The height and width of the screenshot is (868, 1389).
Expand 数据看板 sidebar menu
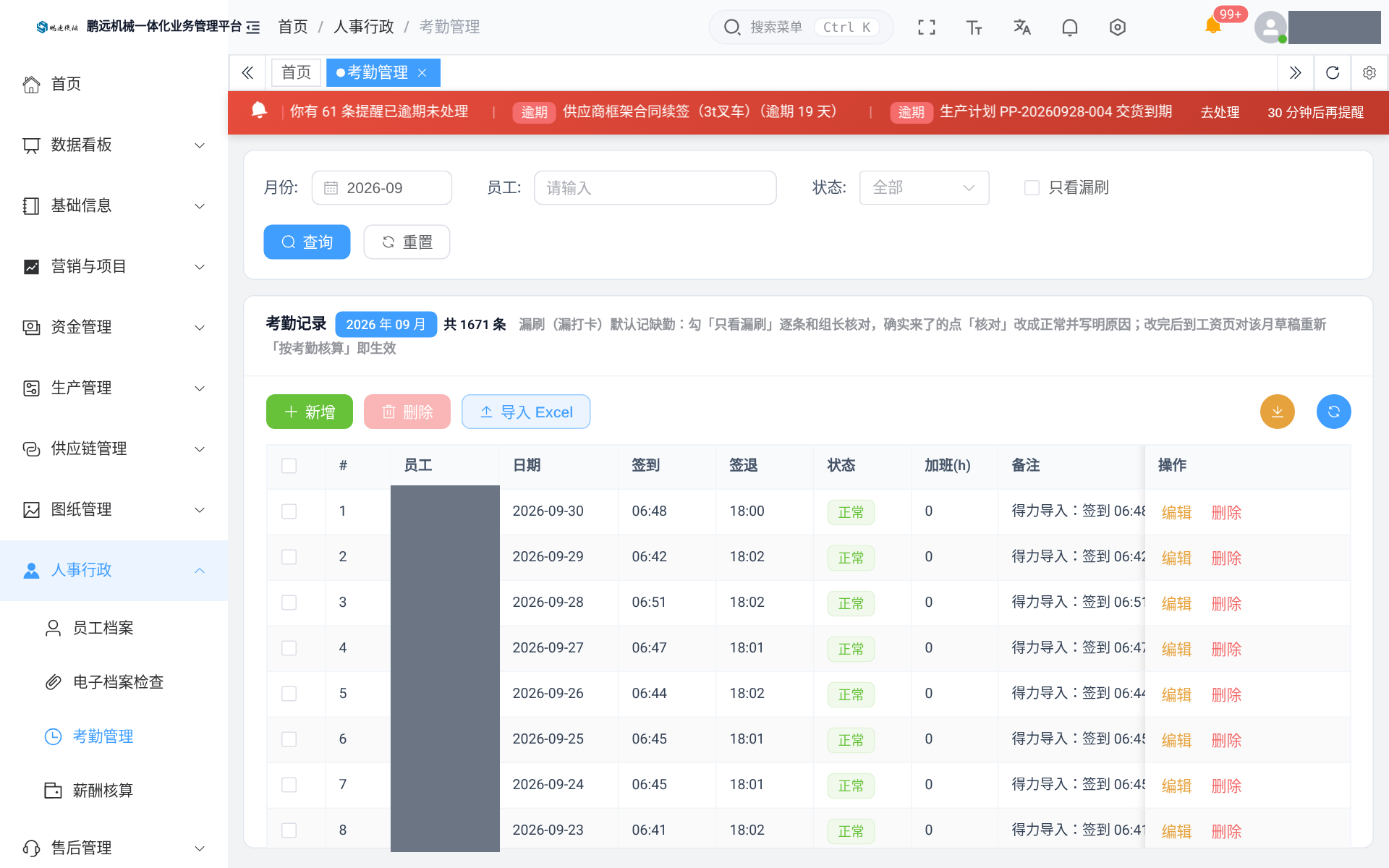[114, 145]
